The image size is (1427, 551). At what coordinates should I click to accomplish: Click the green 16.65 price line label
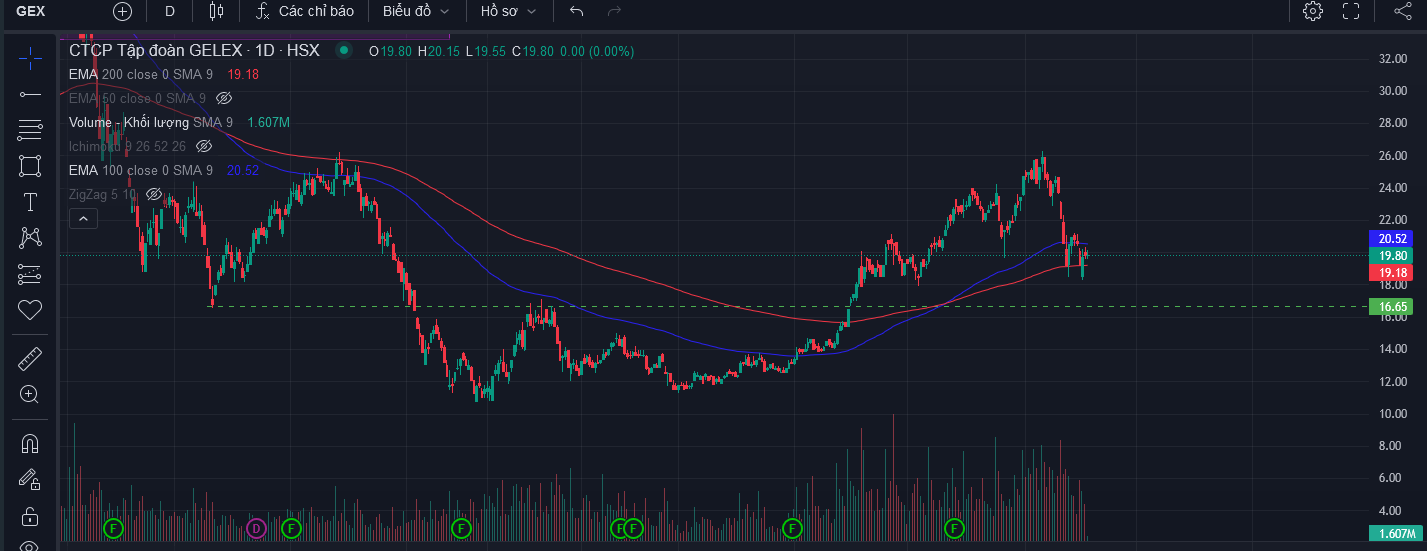coord(1393,306)
